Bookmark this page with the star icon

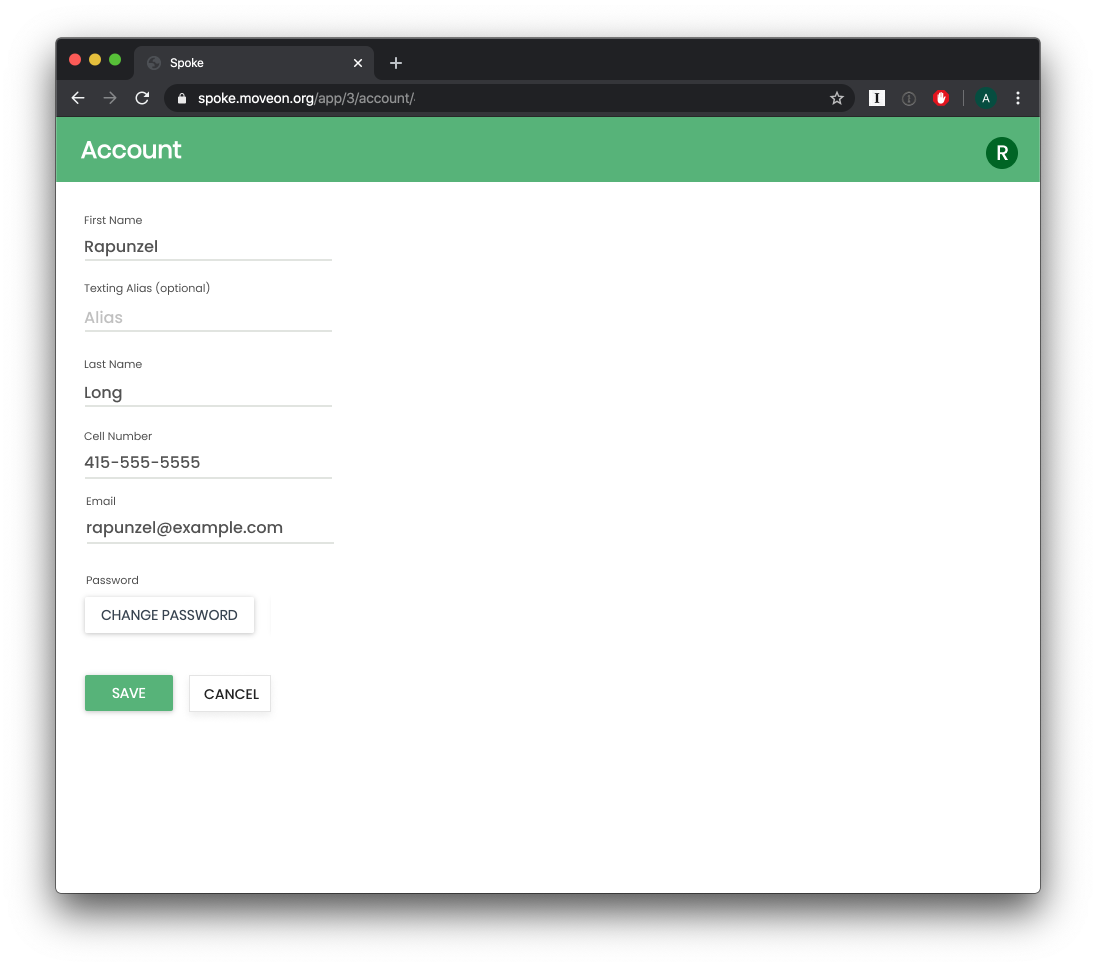pyautogui.click(x=837, y=99)
